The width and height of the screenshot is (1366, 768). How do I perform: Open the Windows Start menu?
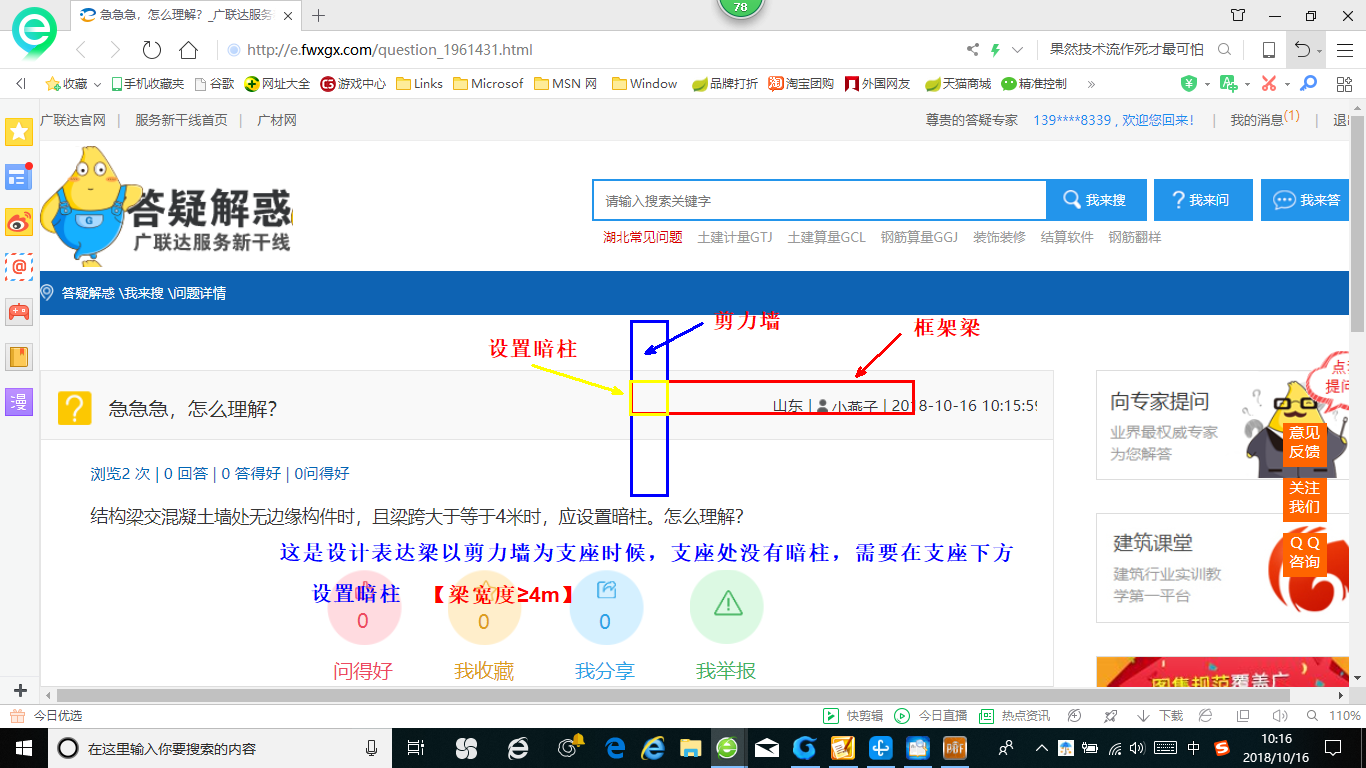tap(22, 747)
